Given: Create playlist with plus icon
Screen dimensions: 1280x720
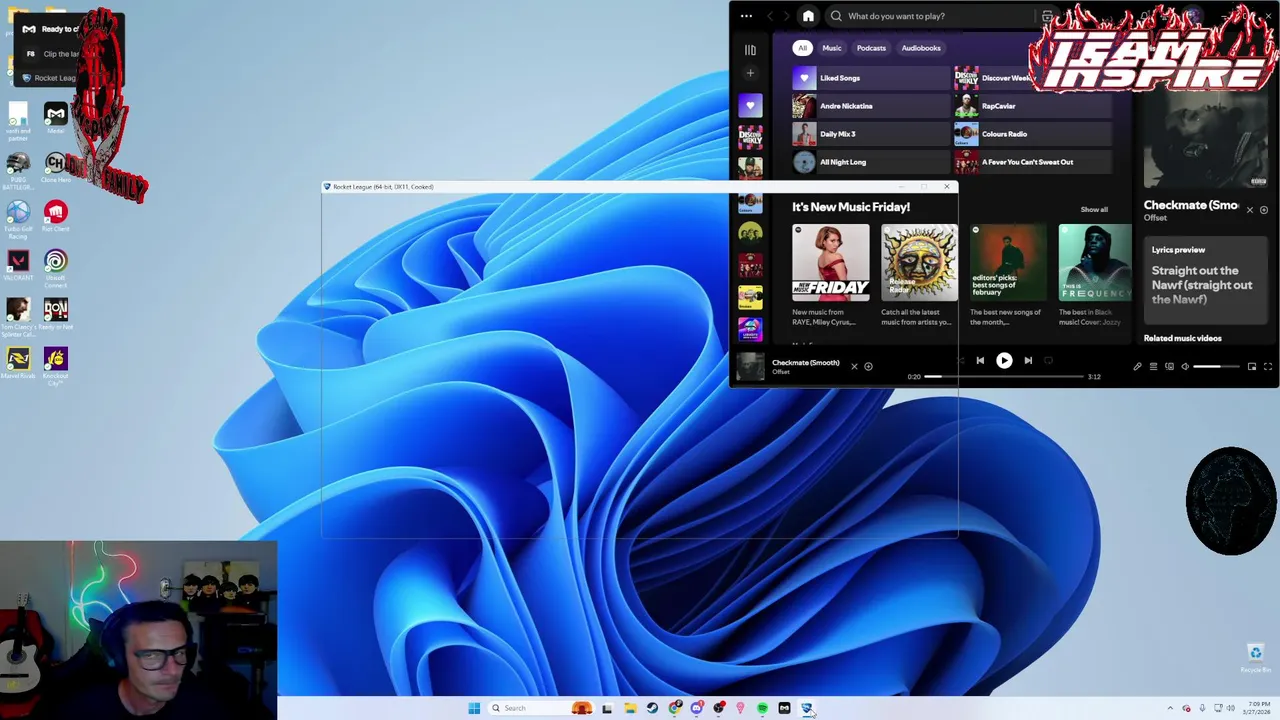Looking at the screenshot, I should pos(750,73).
